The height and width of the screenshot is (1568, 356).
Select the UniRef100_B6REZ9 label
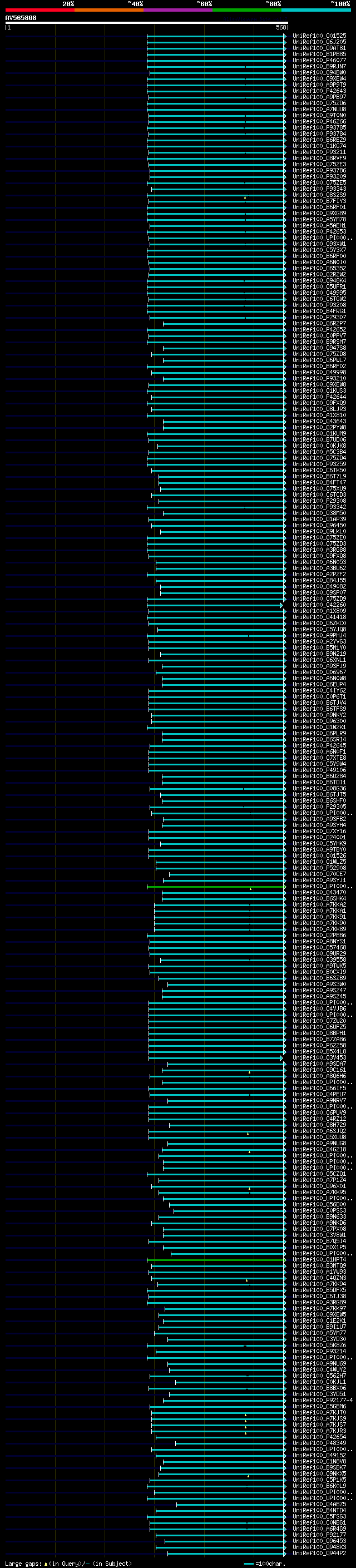coord(319,140)
